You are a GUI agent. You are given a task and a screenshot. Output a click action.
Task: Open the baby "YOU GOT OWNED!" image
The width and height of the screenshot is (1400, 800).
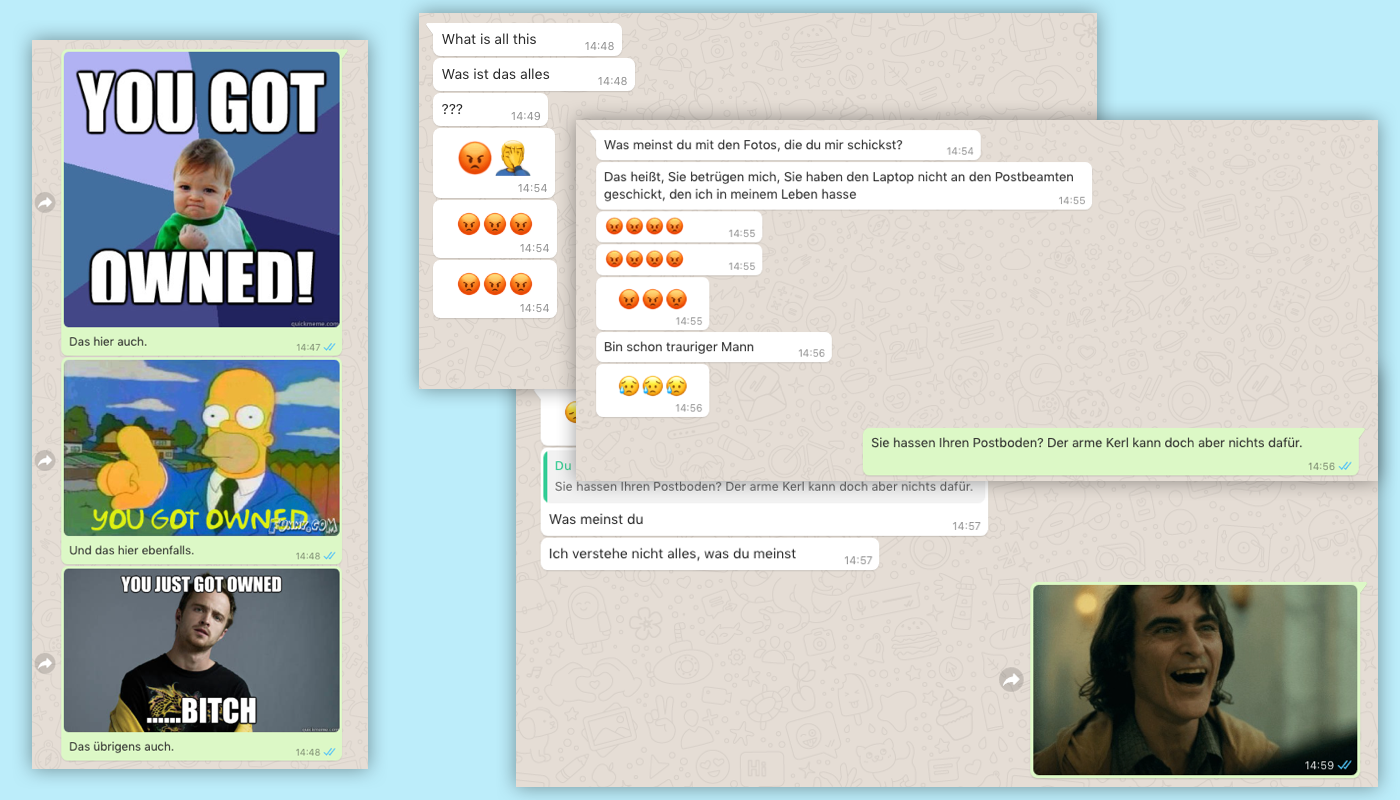pos(202,190)
